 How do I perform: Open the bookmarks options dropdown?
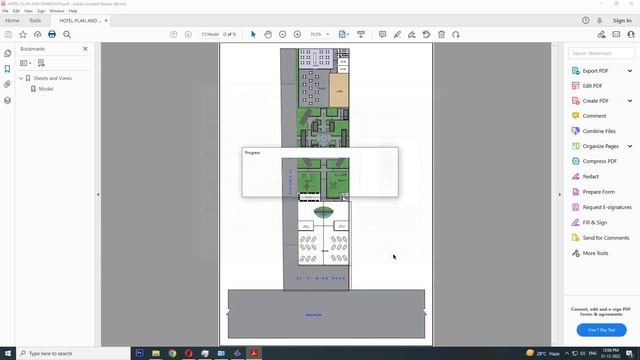[26, 63]
